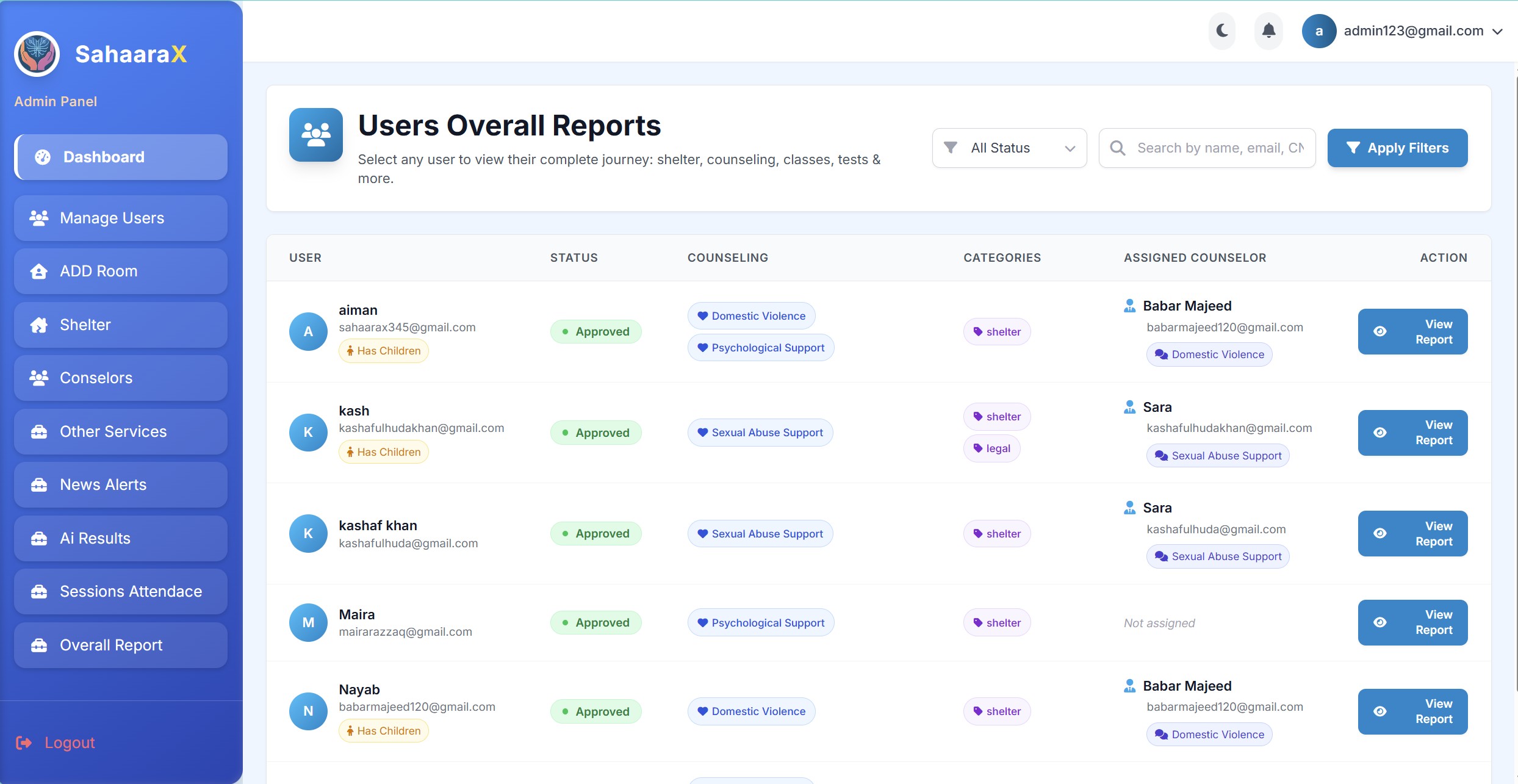Click the chevron arrow in All Status
Screen dimensions: 1518x784
1070,149
